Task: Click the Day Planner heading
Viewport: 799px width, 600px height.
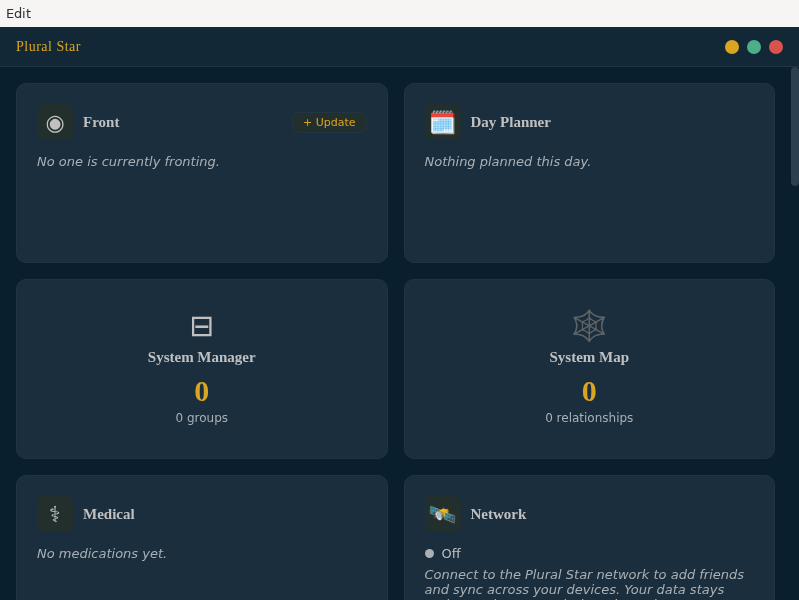Action: 511,122
